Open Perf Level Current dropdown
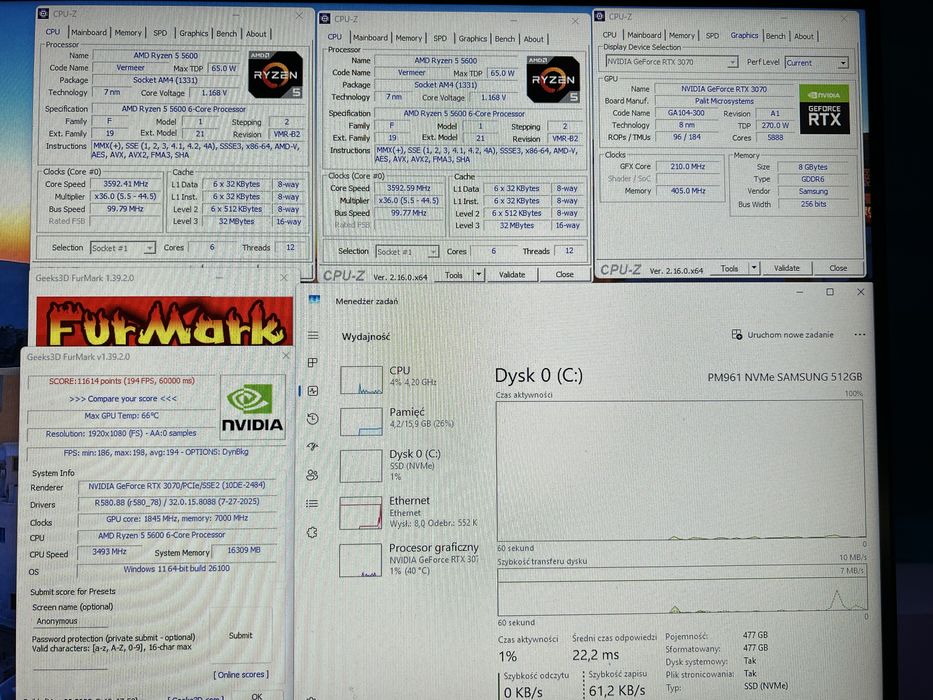The height and width of the screenshot is (700, 933). [x=816, y=62]
